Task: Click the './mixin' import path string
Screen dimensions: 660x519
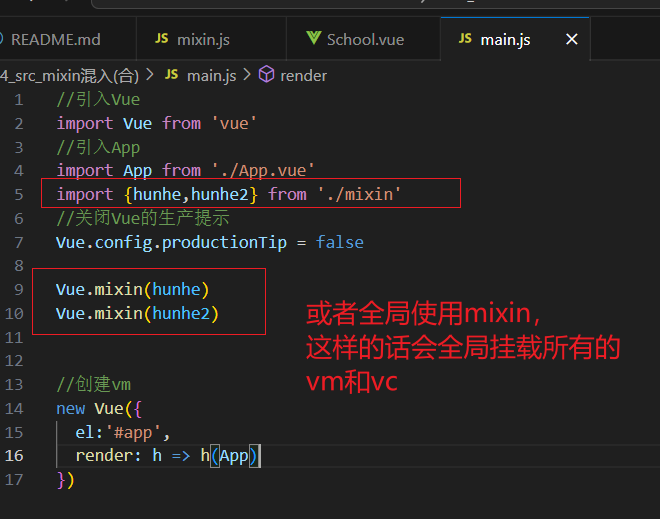Action: [359, 194]
